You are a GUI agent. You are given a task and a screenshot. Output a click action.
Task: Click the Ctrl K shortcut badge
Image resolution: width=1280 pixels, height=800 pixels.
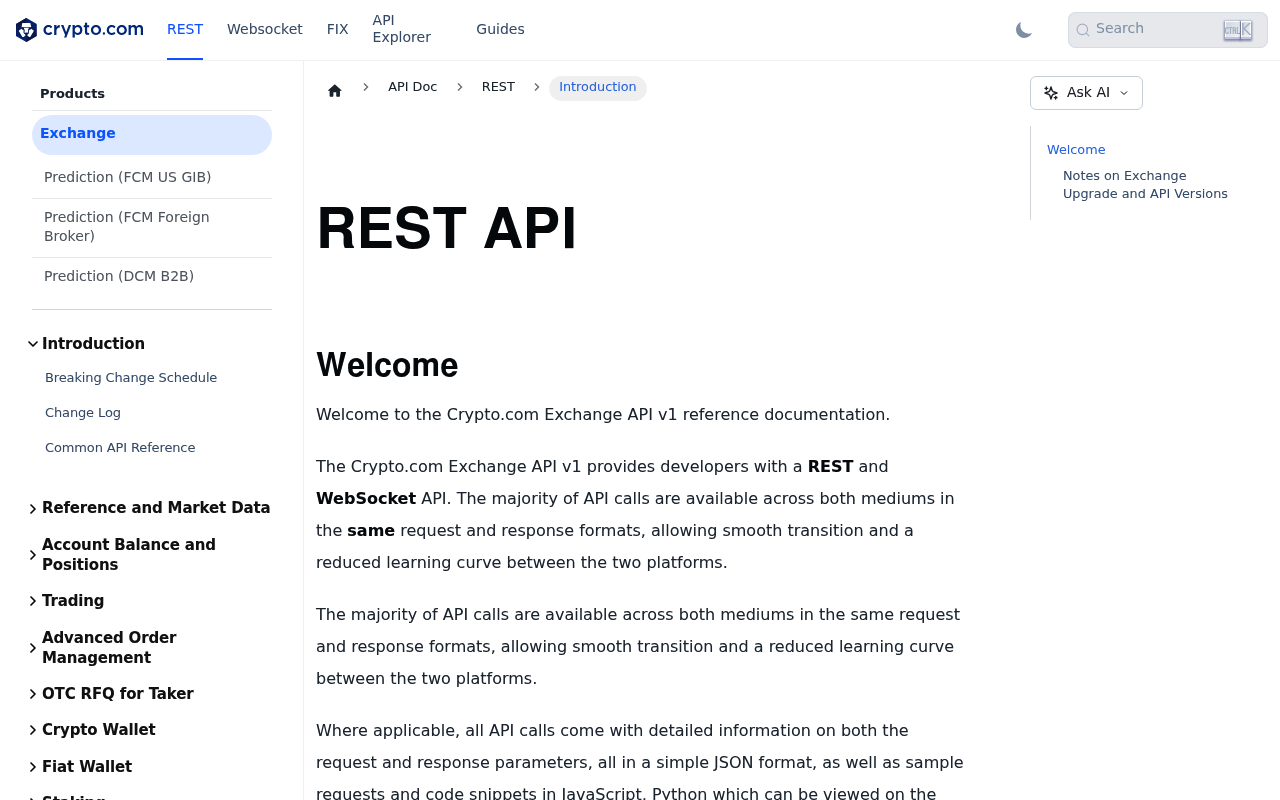(1238, 30)
